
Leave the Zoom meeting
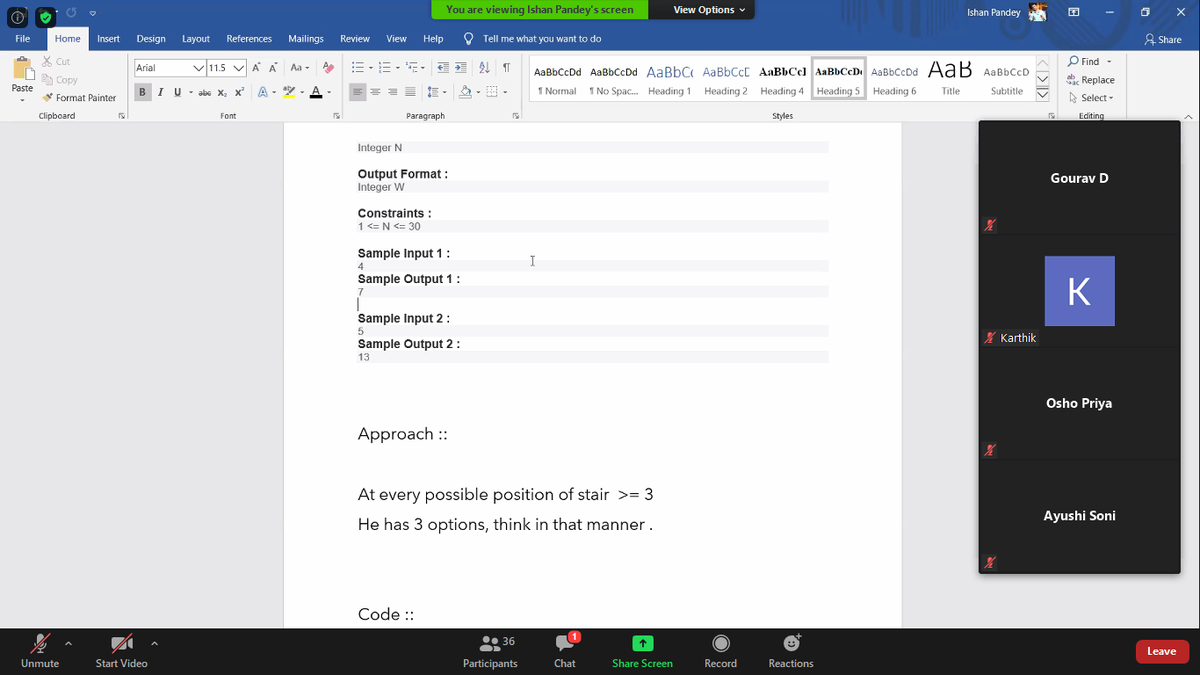tap(1161, 651)
